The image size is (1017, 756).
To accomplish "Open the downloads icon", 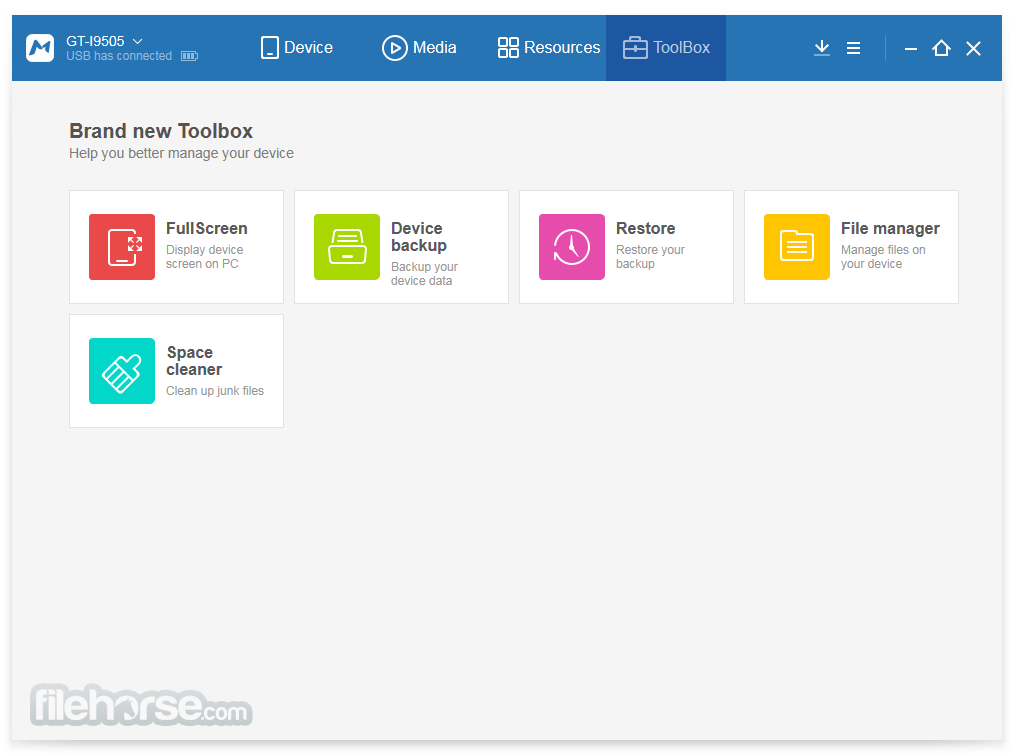I will (822, 48).
